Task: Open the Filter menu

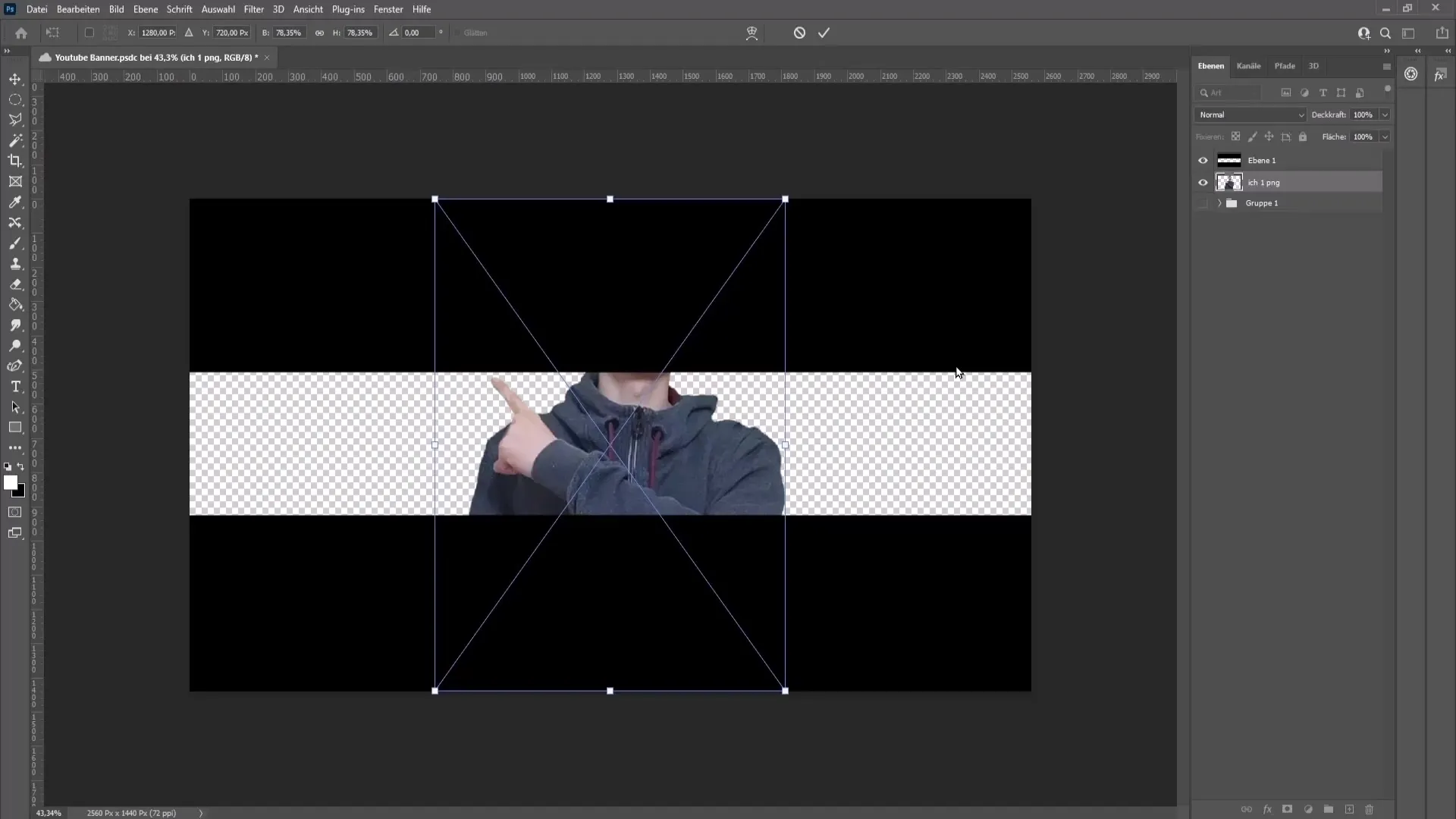Action: pyautogui.click(x=254, y=9)
